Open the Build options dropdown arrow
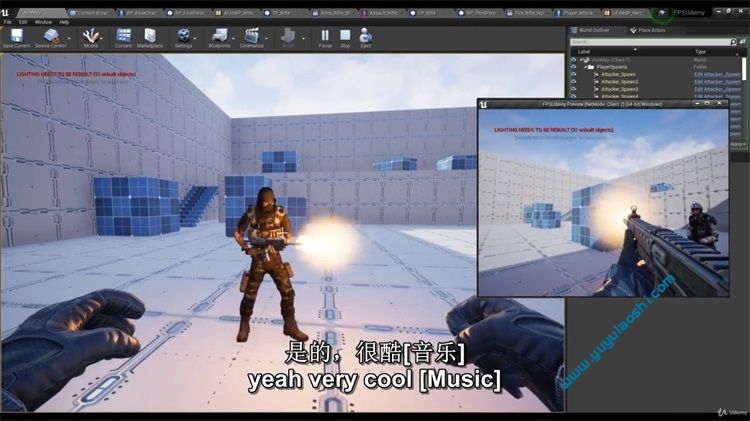Image resolution: width=750 pixels, height=421 pixels. [x=303, y=38]
